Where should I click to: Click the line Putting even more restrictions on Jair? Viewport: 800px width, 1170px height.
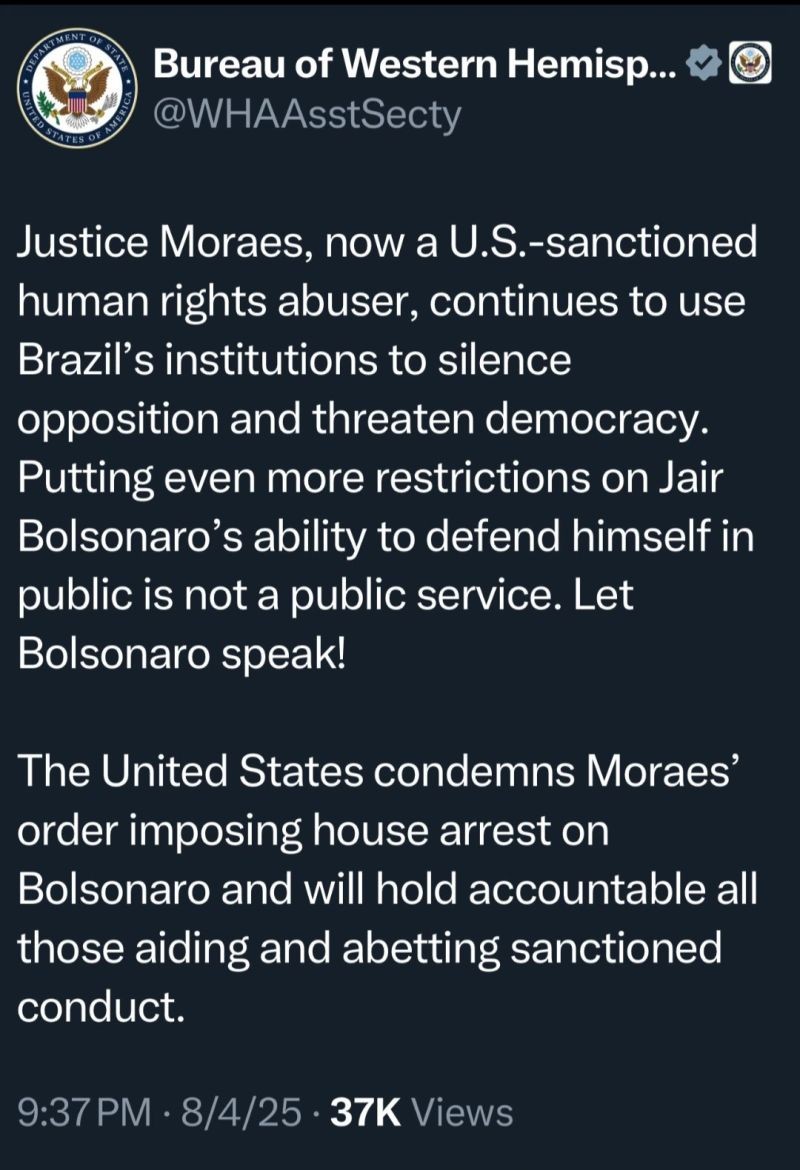pos(370,478)
